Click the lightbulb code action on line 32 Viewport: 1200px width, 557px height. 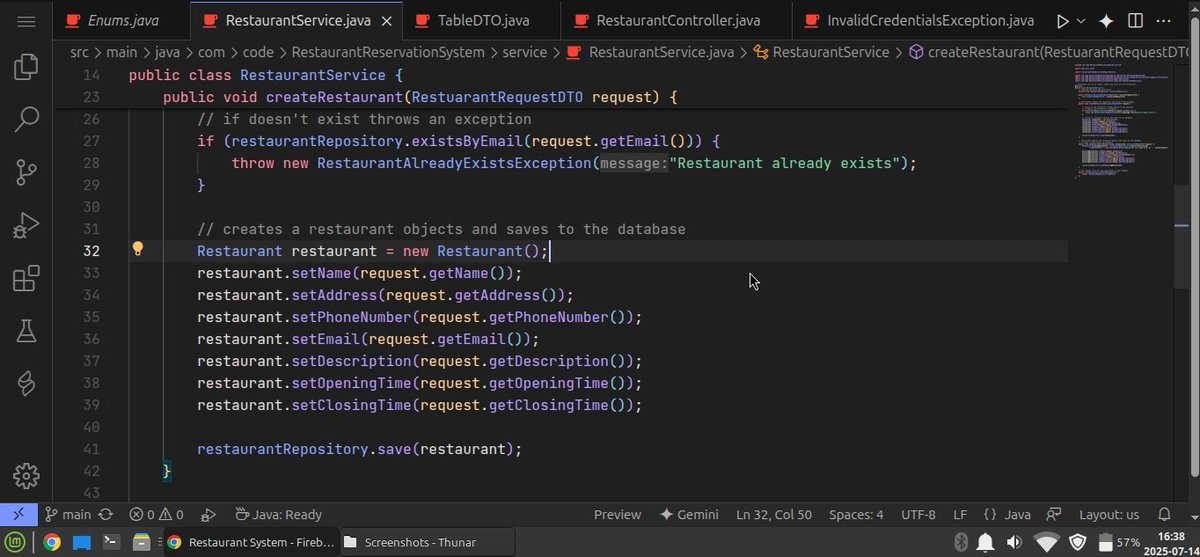tap(138, 250)
